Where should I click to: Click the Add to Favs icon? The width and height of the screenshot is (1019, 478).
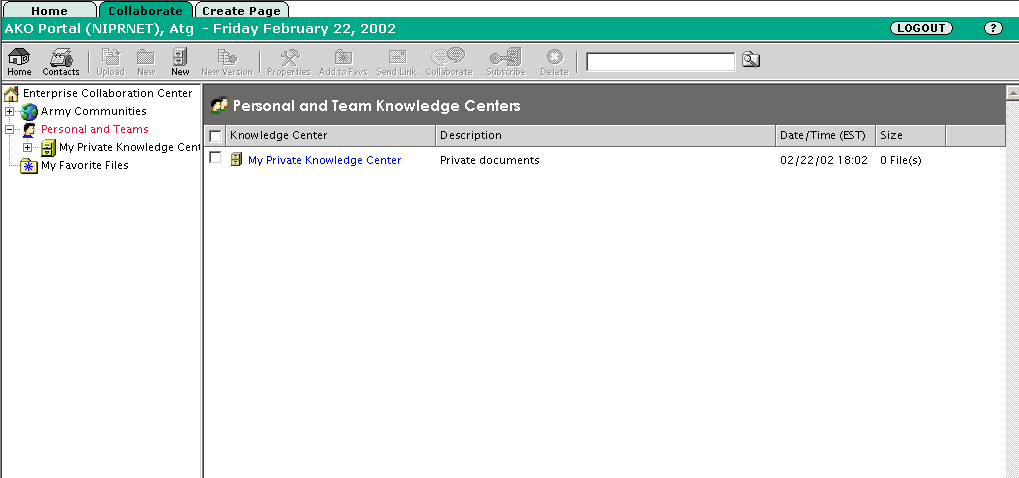[x=342, y=60]
